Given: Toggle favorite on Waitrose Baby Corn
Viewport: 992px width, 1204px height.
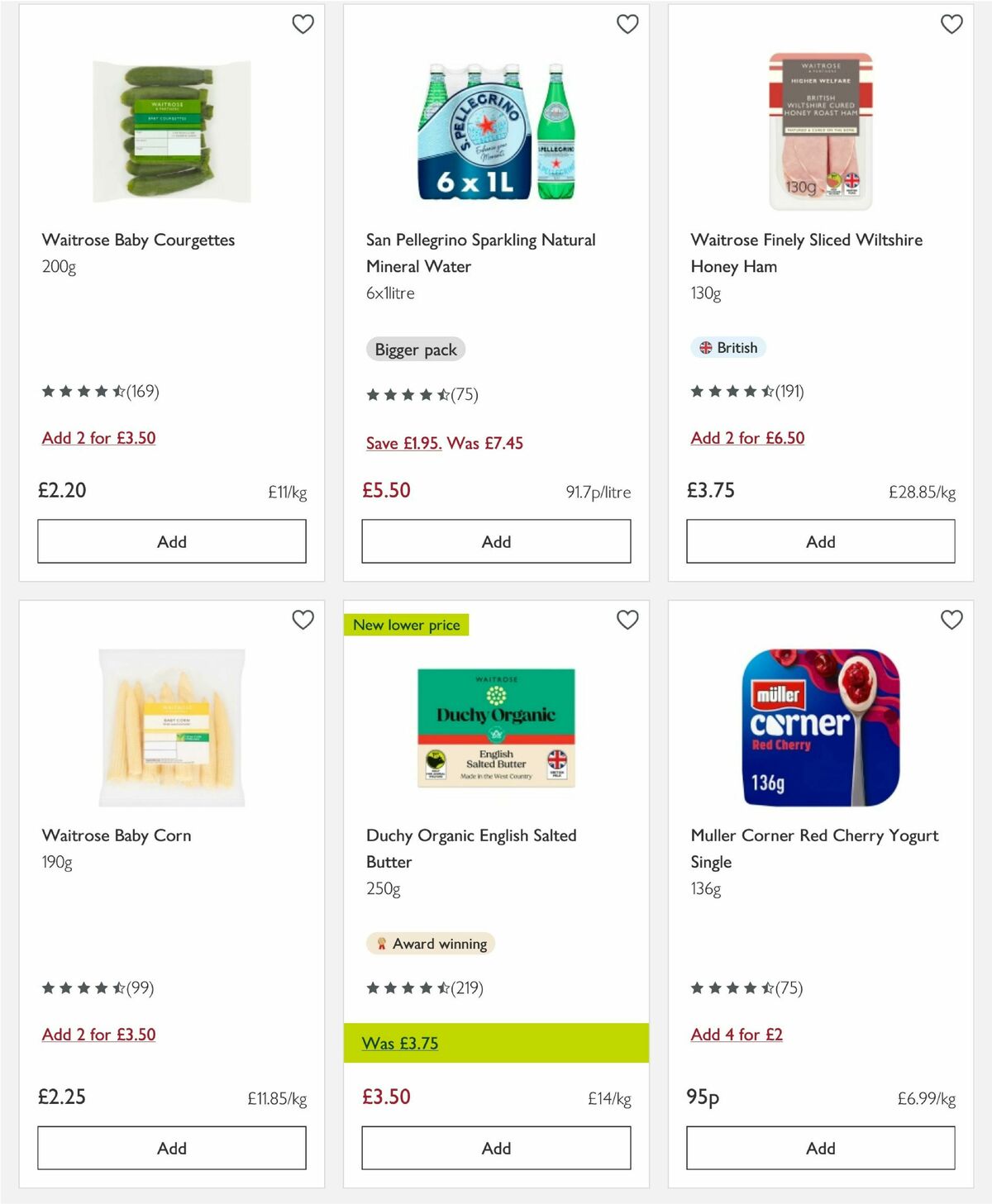Looking at the screenshot, I should click(x=303, y=619).
